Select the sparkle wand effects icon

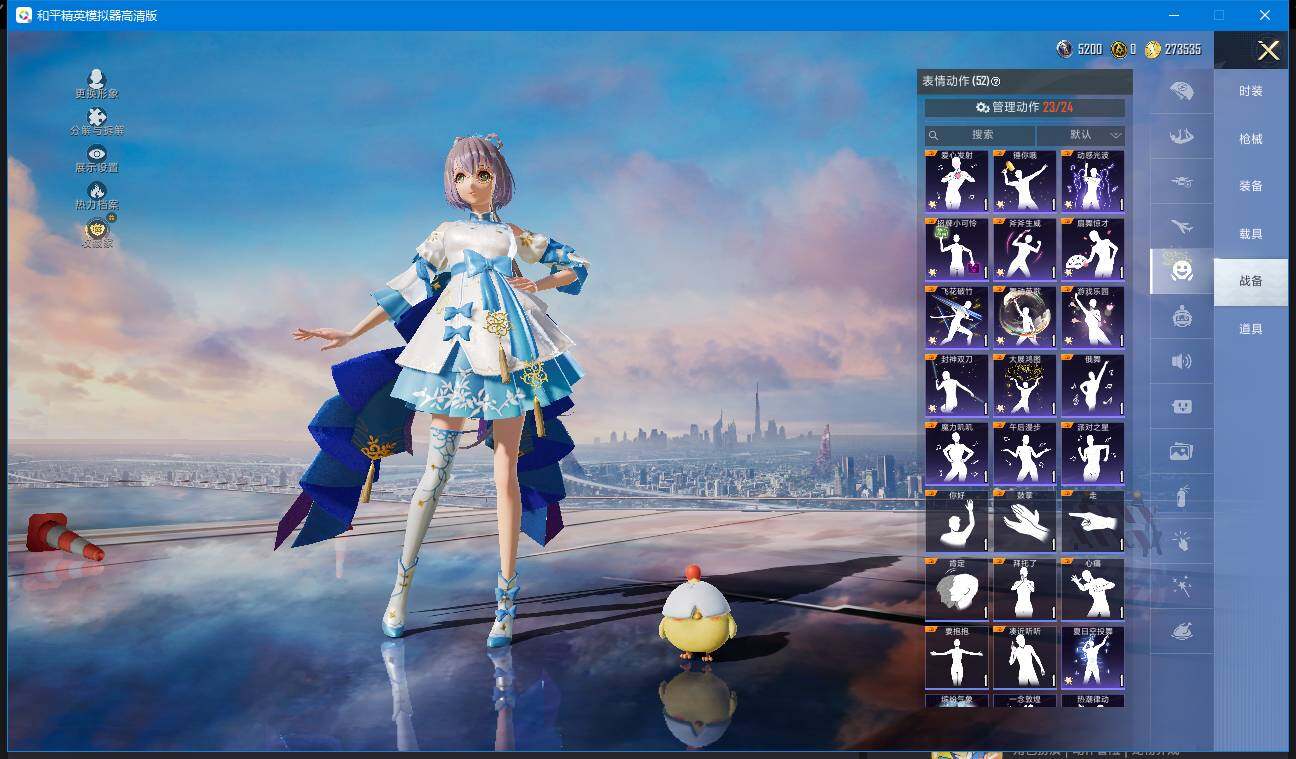point(1181,587)
